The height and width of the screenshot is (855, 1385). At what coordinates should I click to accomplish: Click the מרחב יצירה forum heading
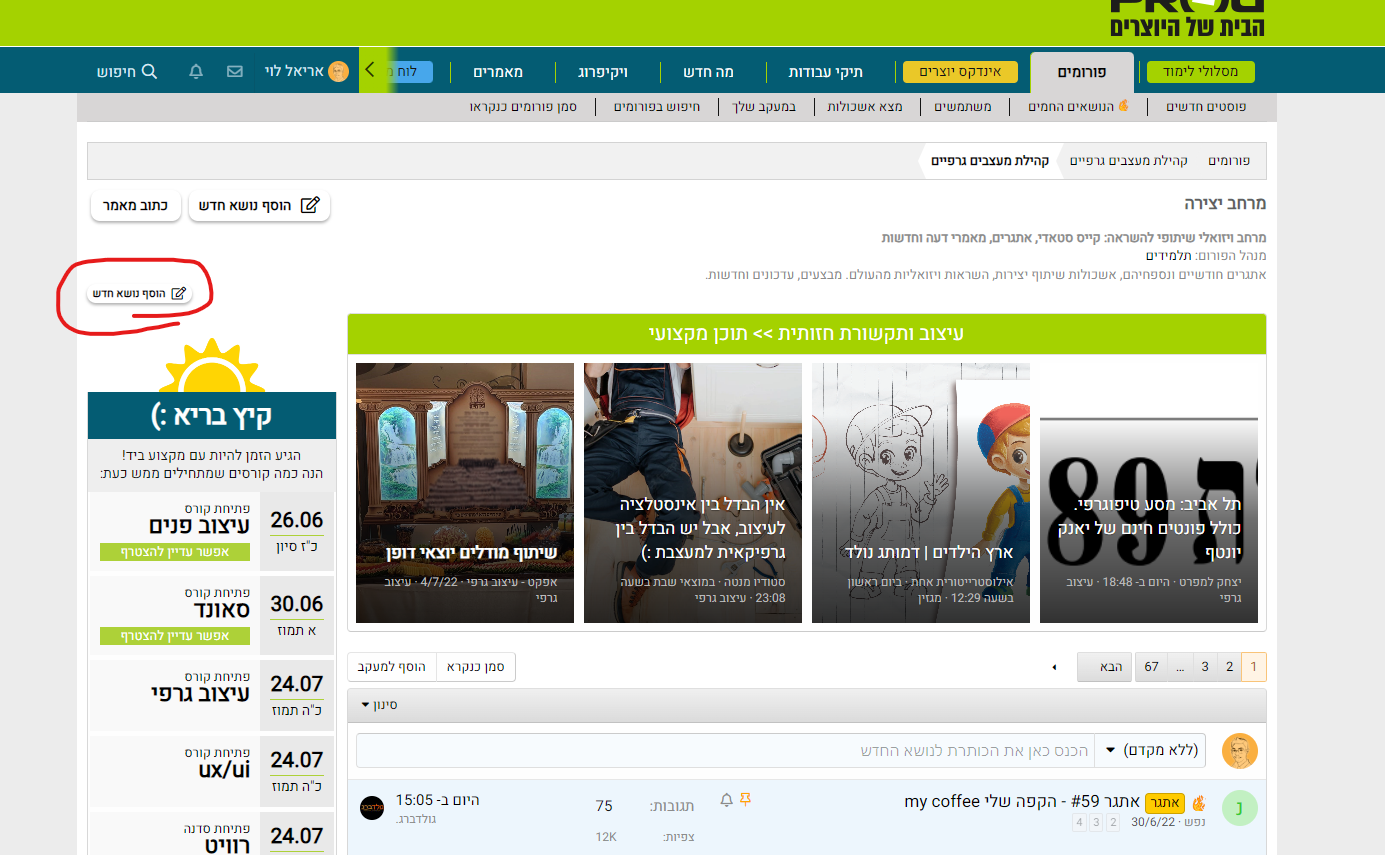coord(1225,204)
